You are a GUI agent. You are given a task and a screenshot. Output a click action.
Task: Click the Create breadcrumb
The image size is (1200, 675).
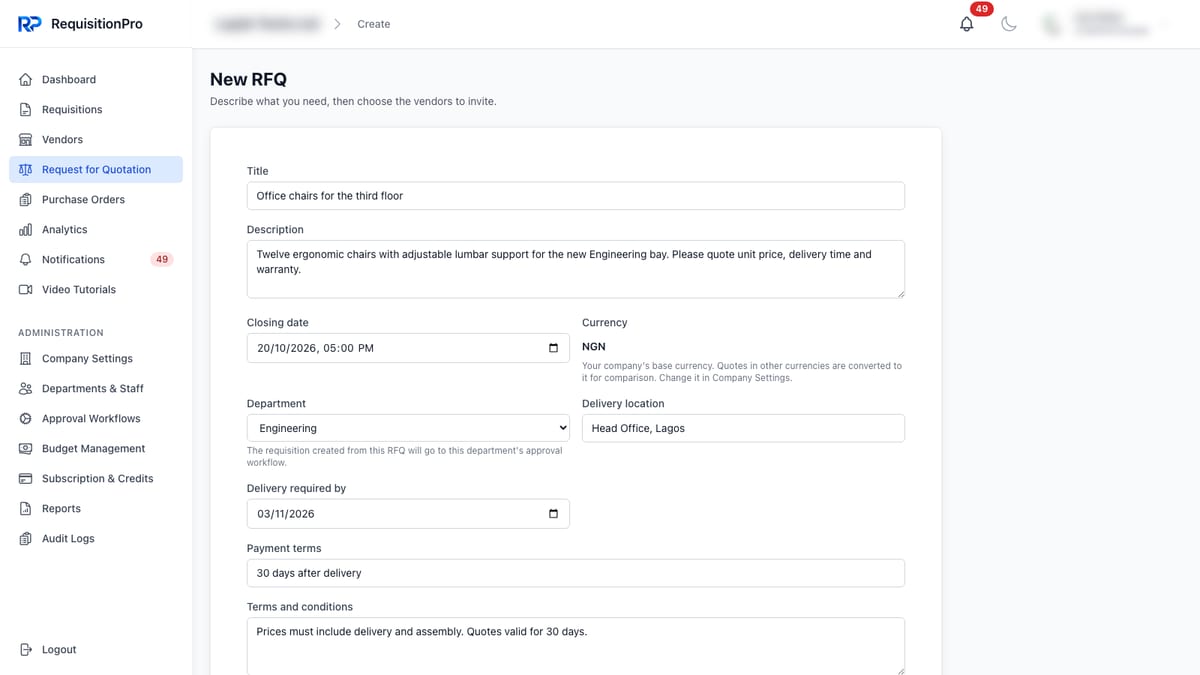374,24
